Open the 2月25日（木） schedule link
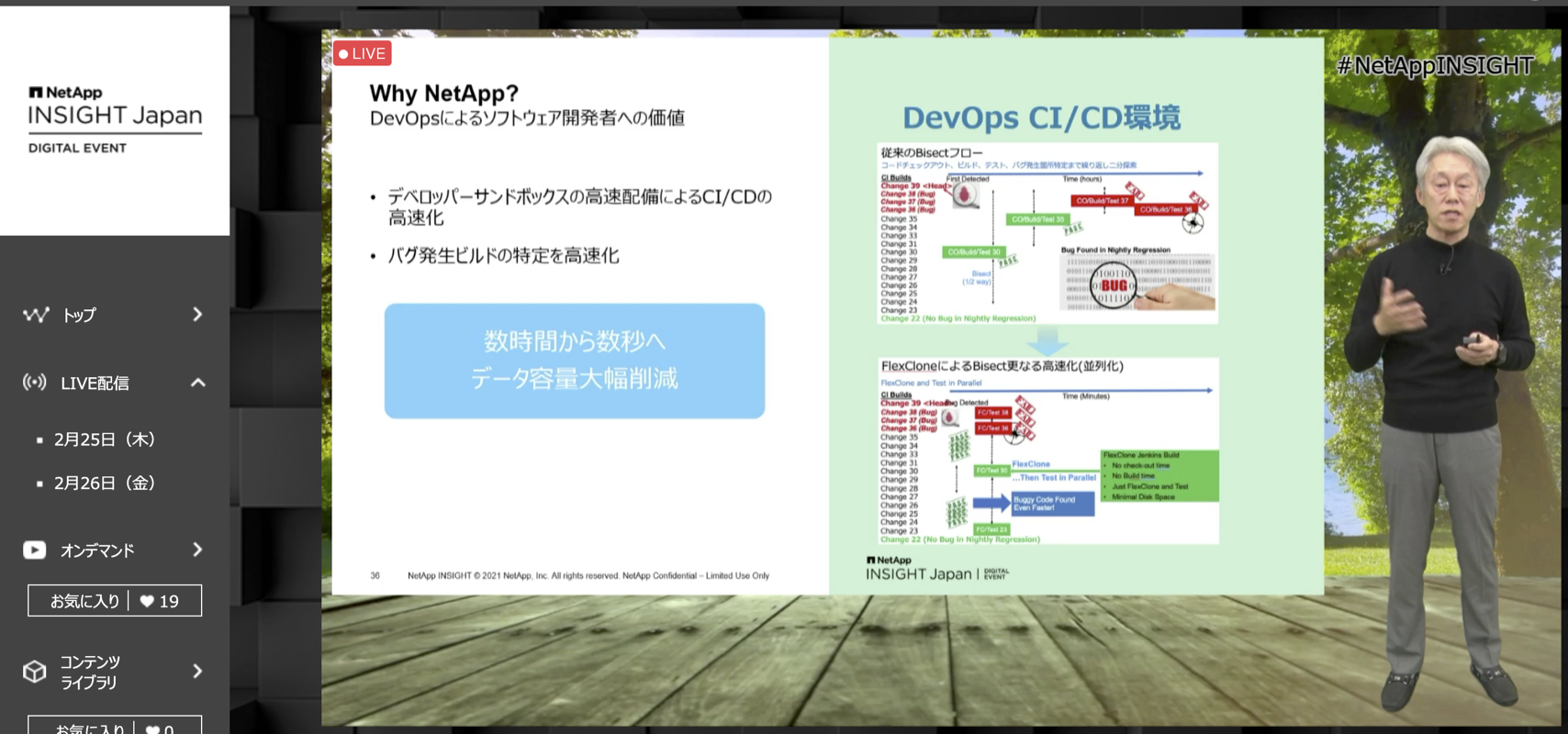The image size is (1568, 734). pyautogui.click(x=104, y=439)
